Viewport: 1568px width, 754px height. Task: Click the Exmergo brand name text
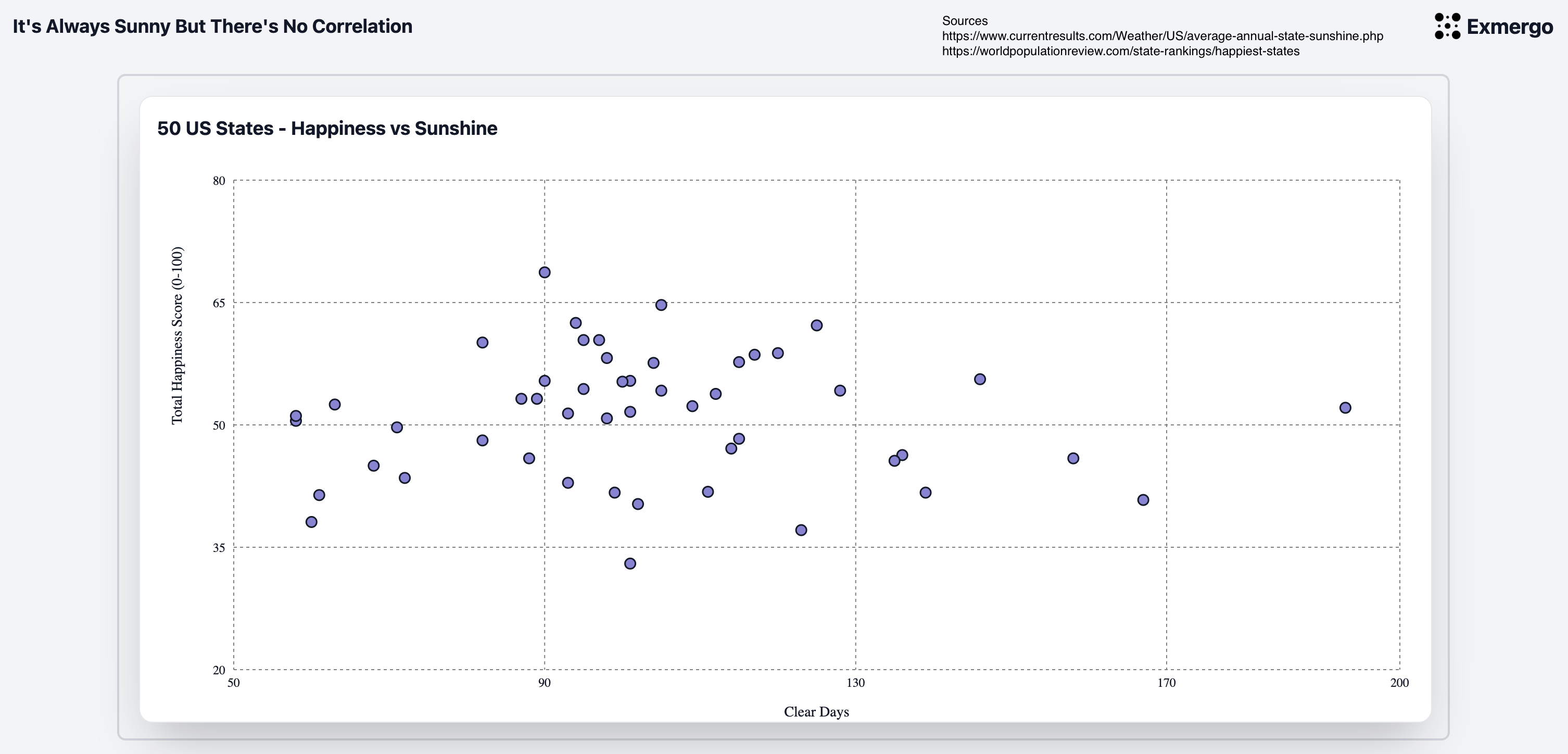pos(1510,27)
